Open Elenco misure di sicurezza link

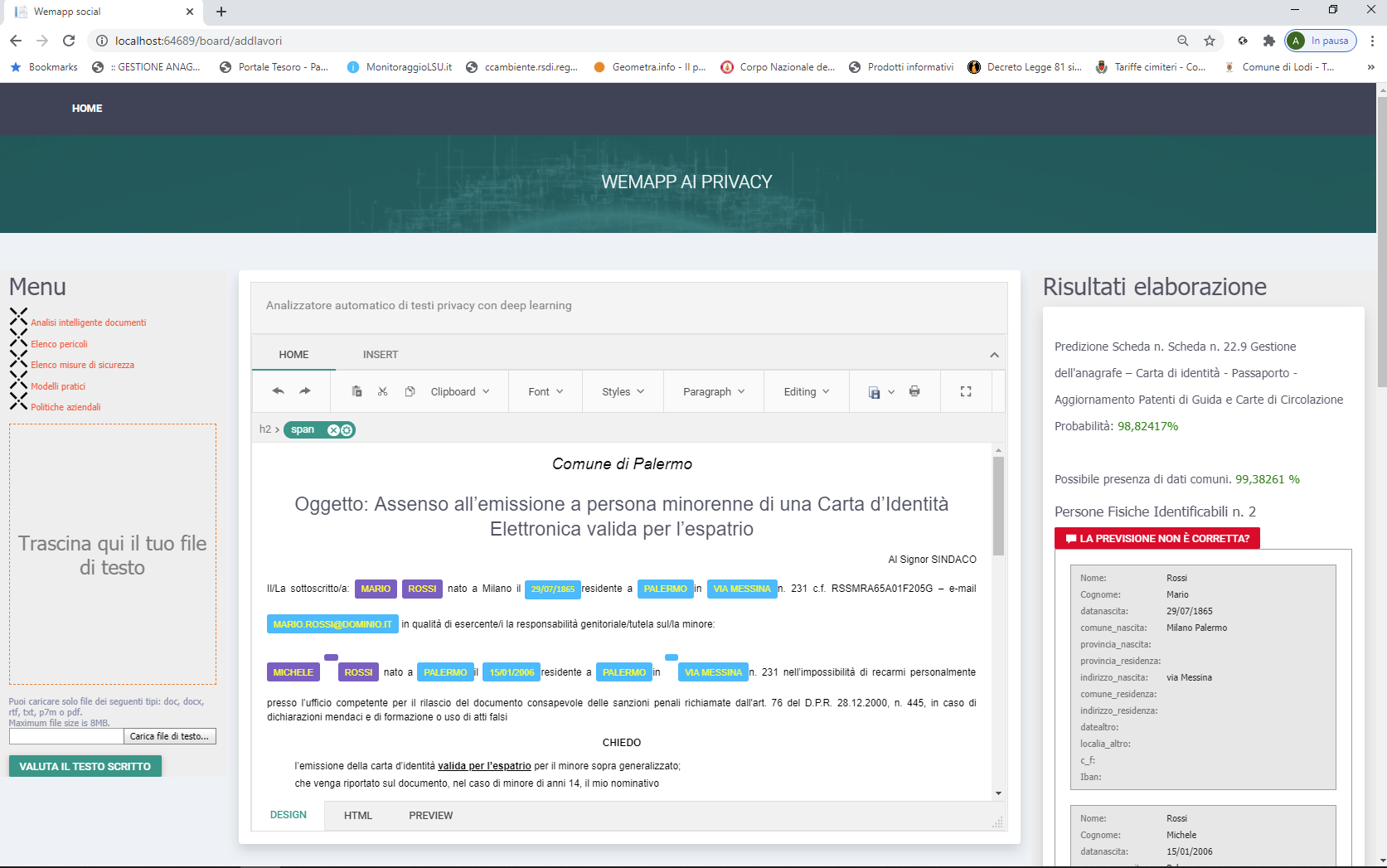[x=82, y=365]
